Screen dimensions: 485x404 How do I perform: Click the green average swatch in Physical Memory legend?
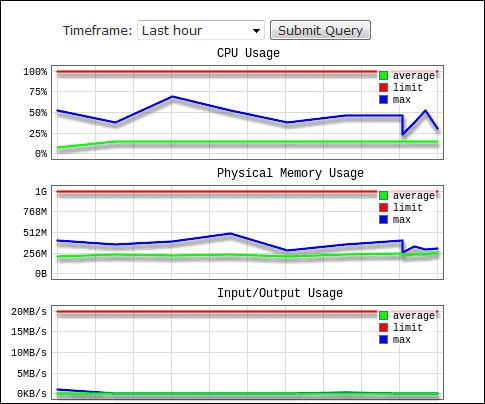pyautogui.click(x=383, y=195)
